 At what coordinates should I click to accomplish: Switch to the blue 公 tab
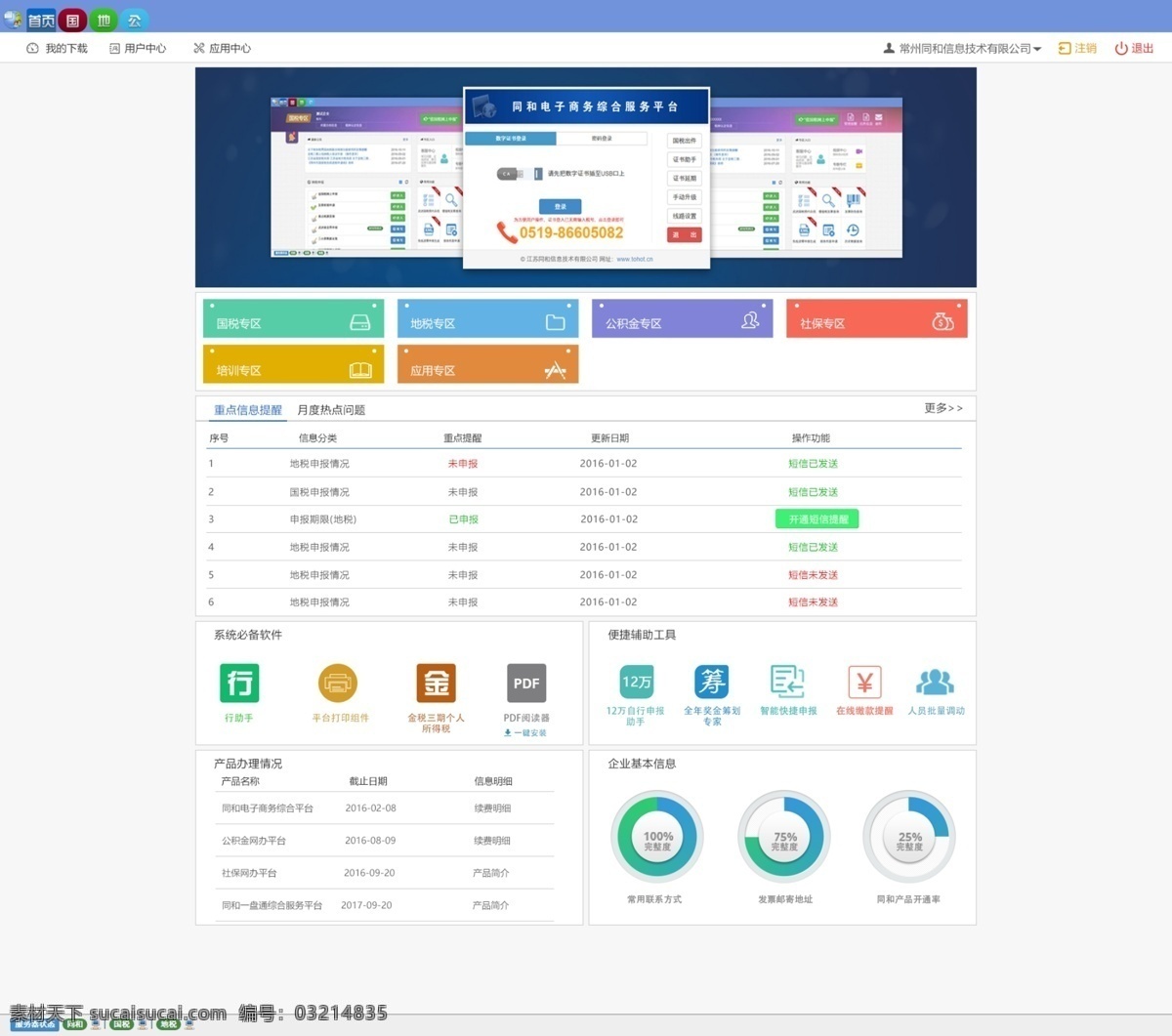click(x=135, y=20)
